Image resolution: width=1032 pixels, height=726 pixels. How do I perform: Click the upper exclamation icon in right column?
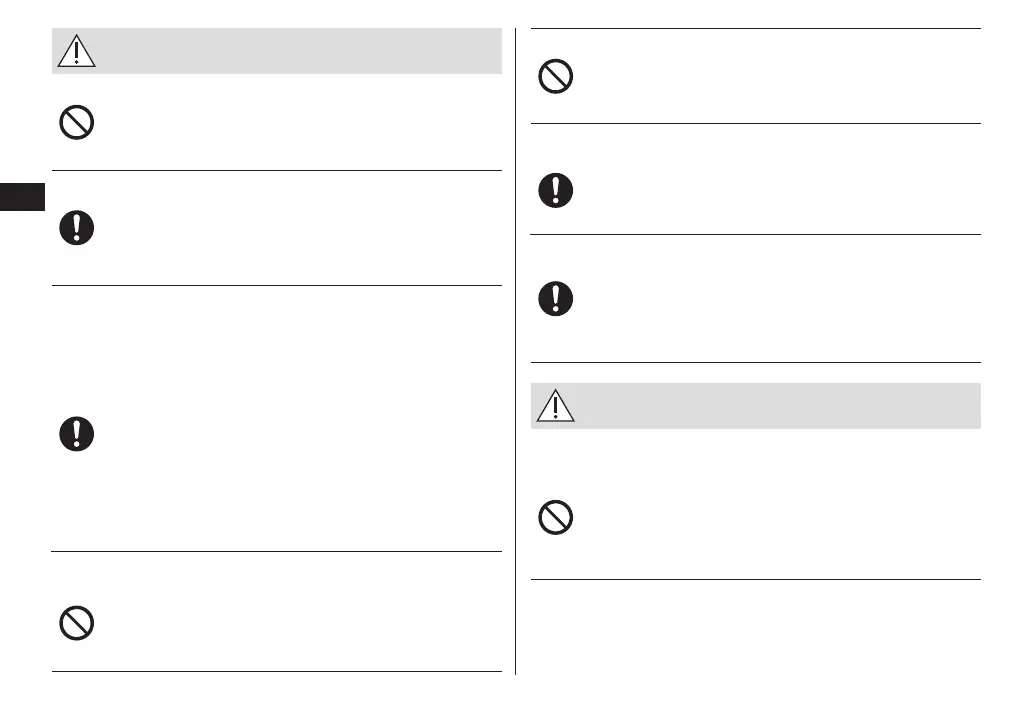tap(555, 190)
